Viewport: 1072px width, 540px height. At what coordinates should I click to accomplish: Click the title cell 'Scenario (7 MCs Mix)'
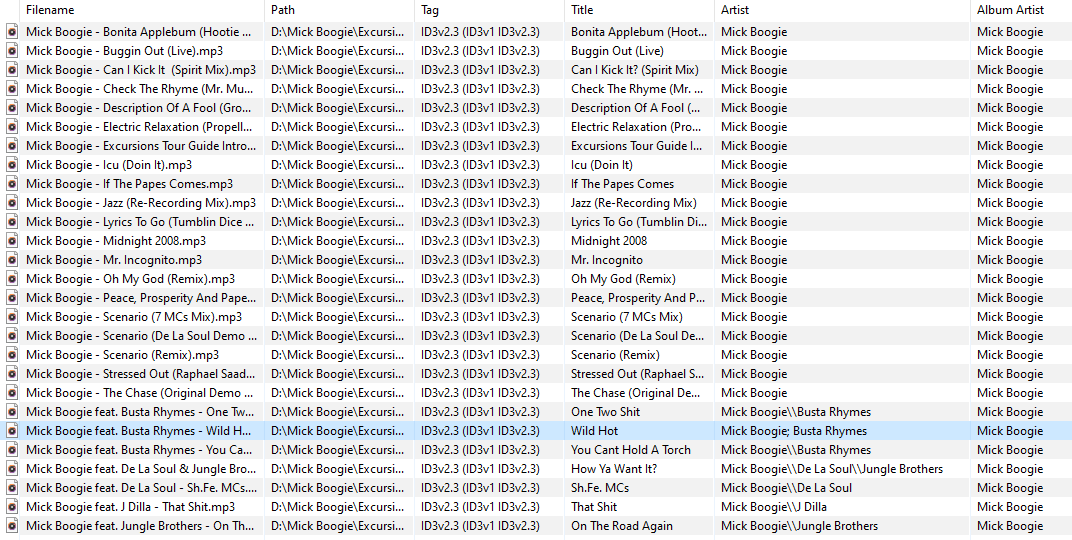click(x=626, y=316)
